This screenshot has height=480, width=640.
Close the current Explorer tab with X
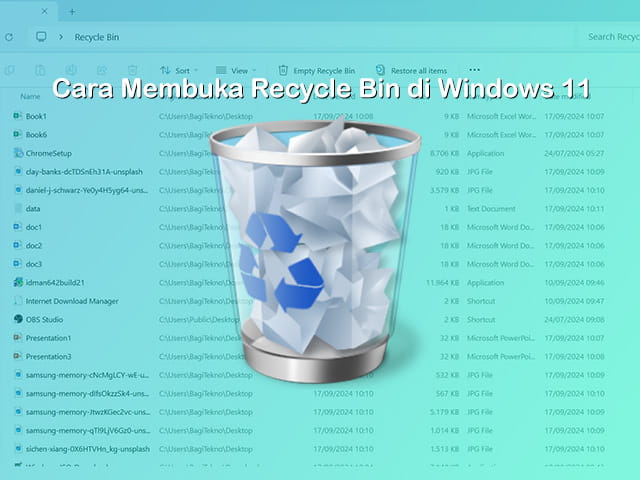(44, 11)
